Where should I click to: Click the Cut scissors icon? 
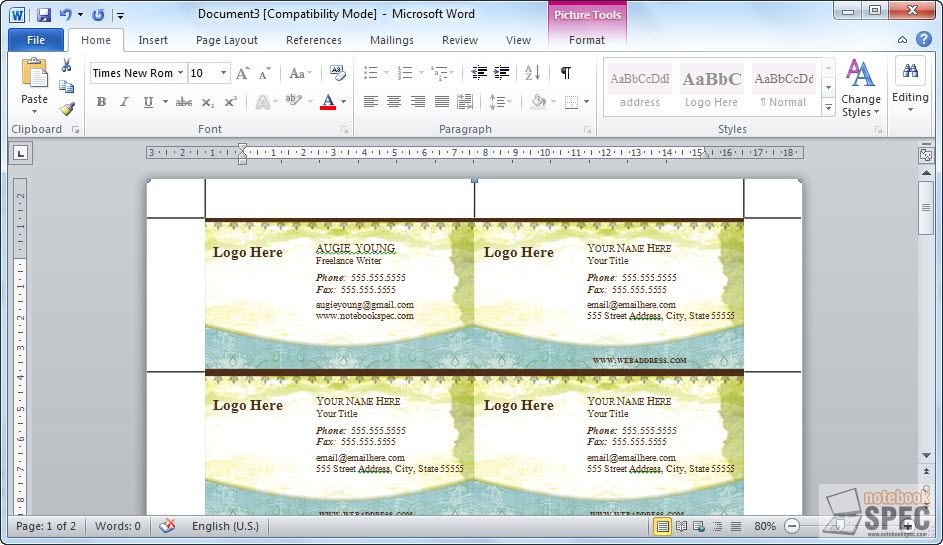click(x=67, y=65)
